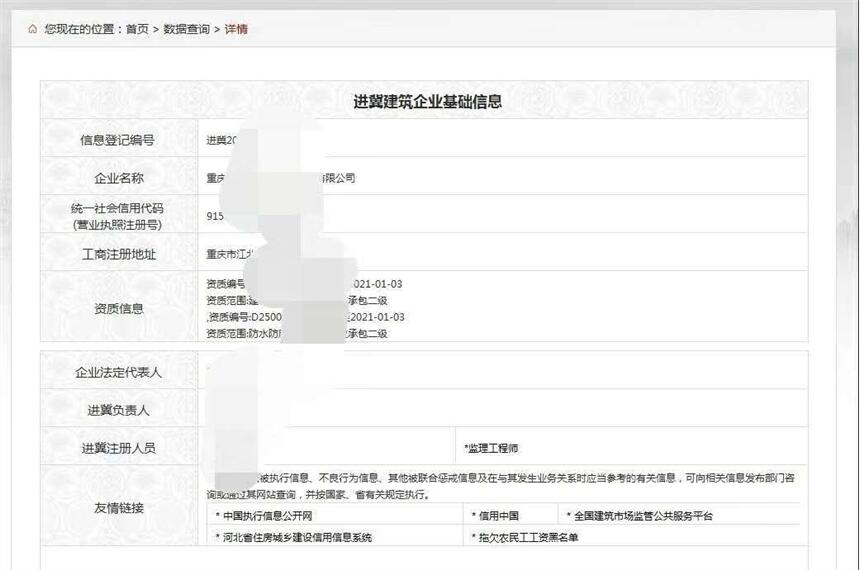
Task: Click the 企业法定代表人 label cell
Action: (118, 372)
